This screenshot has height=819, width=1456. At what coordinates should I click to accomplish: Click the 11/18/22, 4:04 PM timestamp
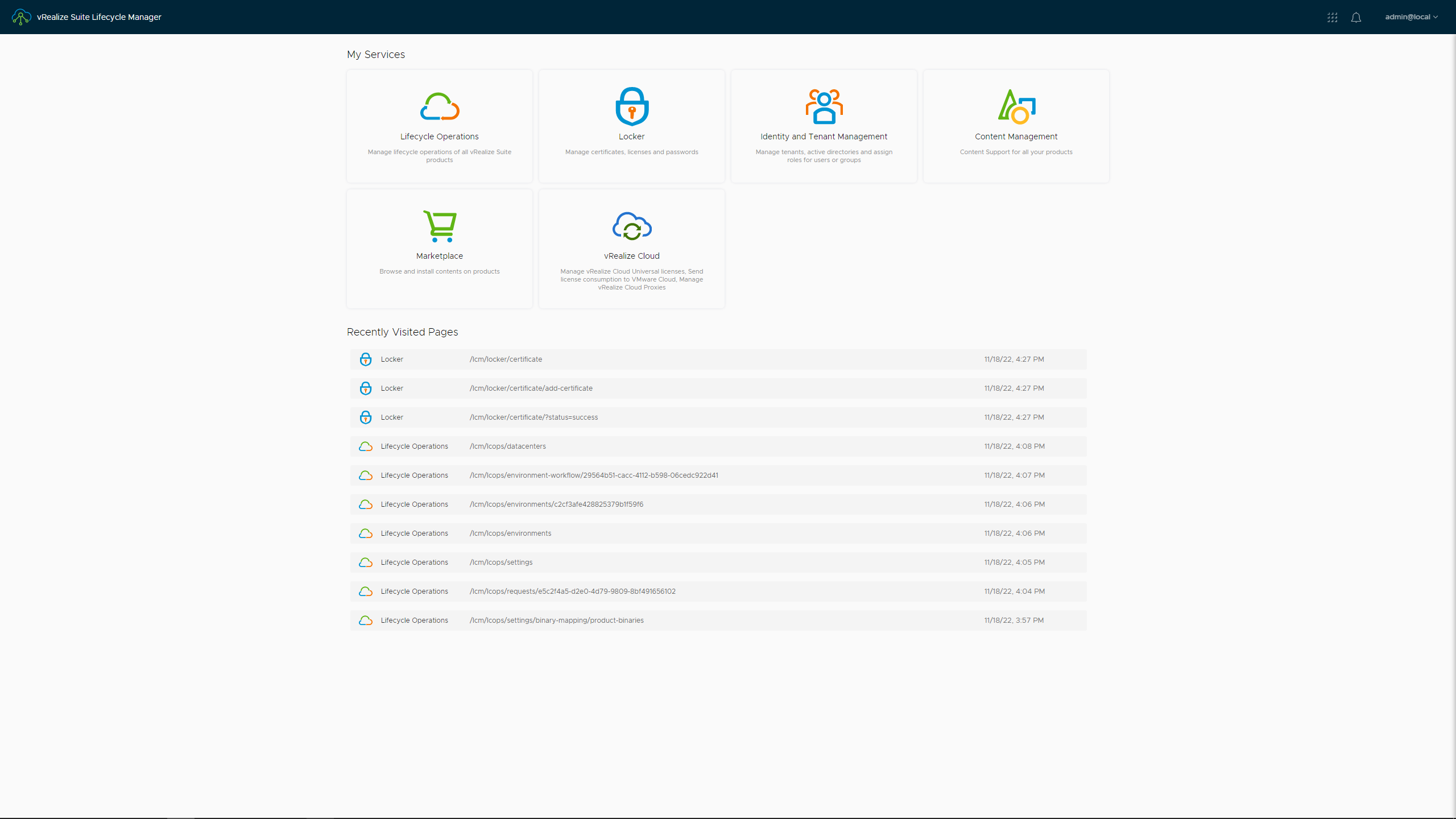point(1014,591)
